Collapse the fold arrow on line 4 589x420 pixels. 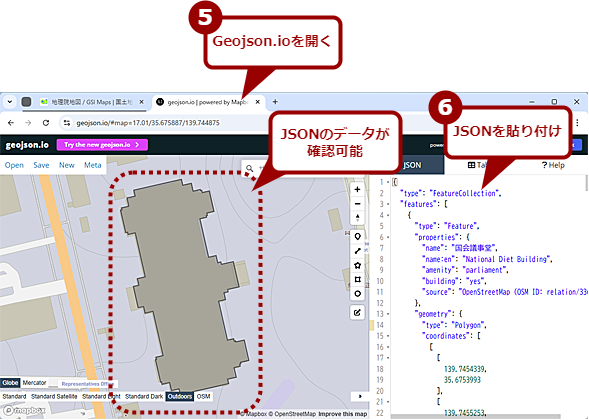point(388,215)
